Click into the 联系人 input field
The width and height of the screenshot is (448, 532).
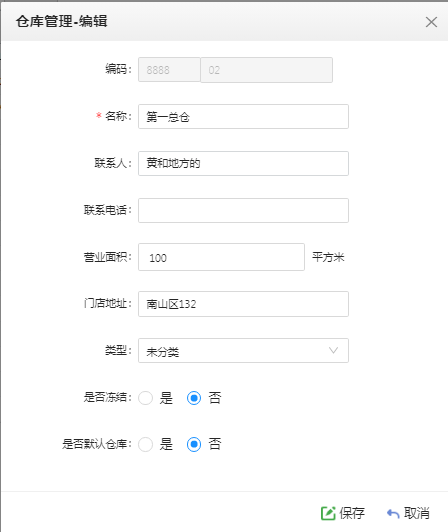tap(243, 164)
